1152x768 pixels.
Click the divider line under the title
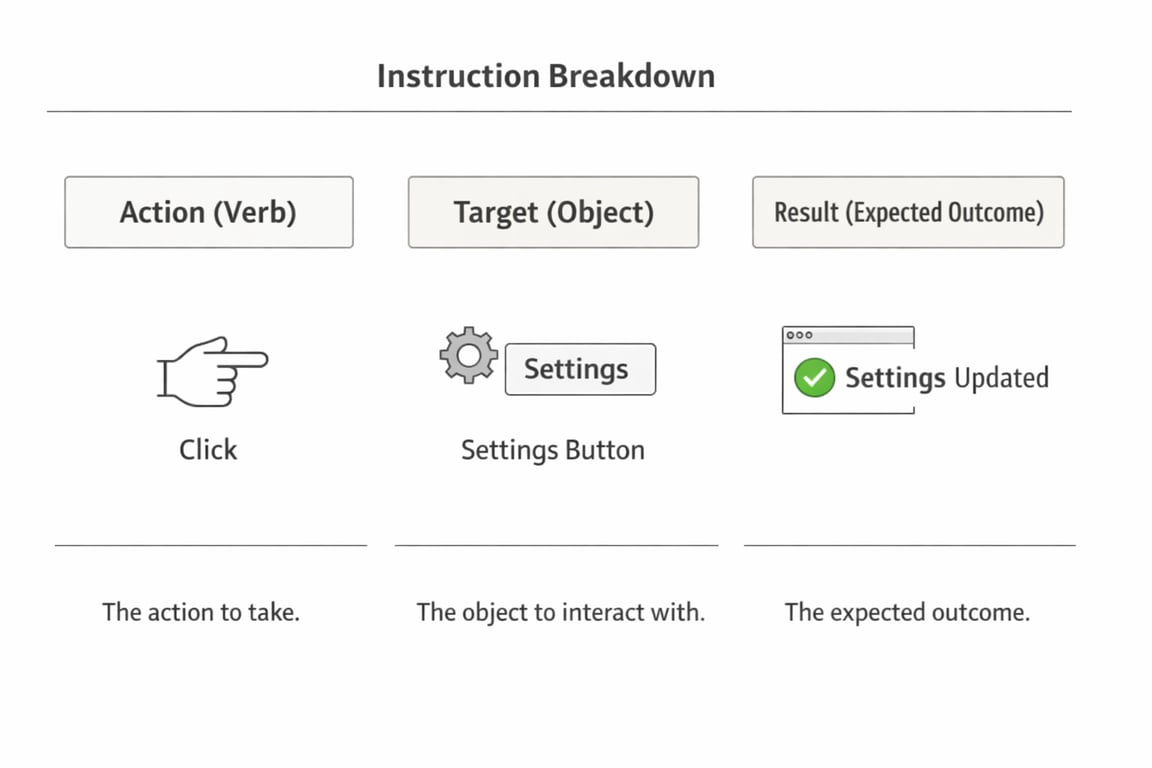pyautogui.click(x=559, y=111)
